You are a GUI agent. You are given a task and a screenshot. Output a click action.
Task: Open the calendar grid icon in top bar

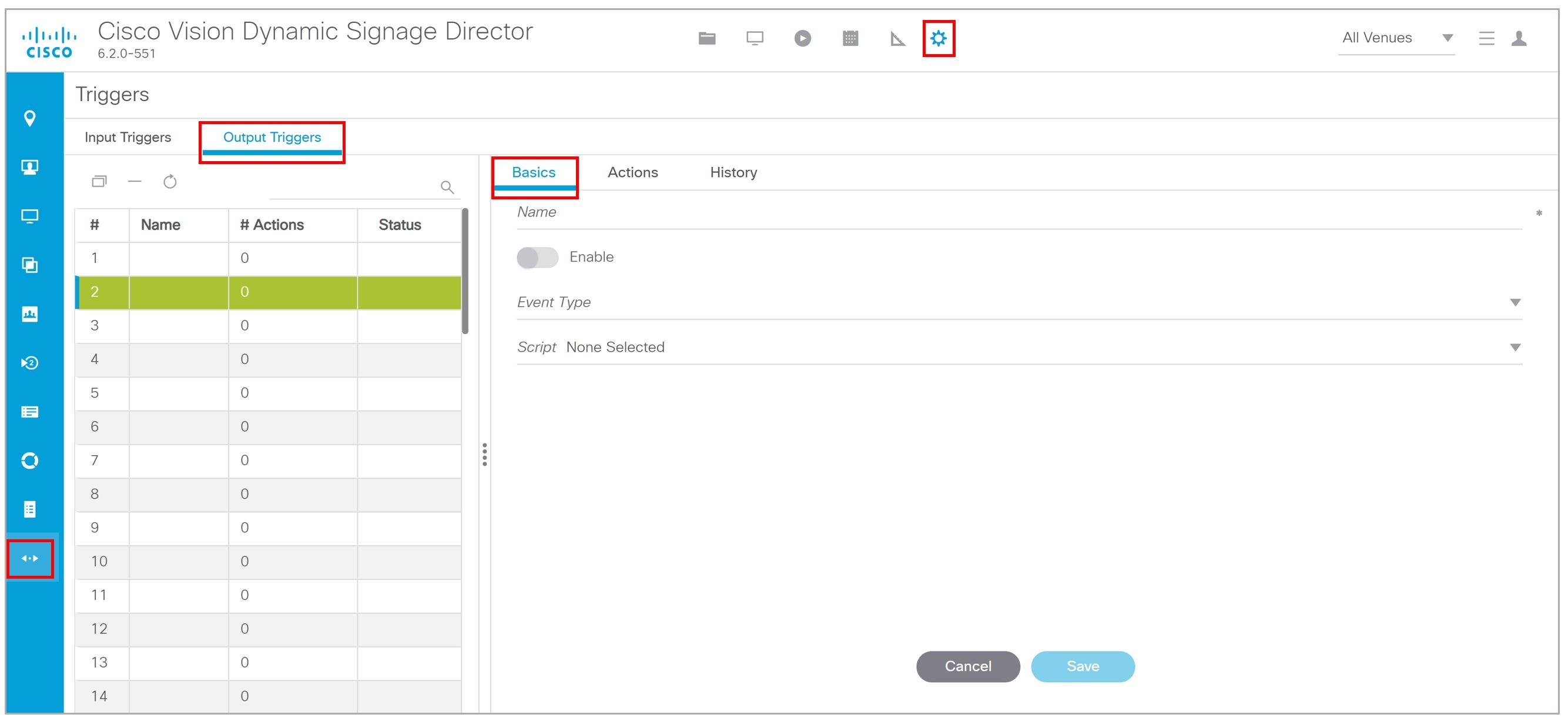tap(850, 38)
